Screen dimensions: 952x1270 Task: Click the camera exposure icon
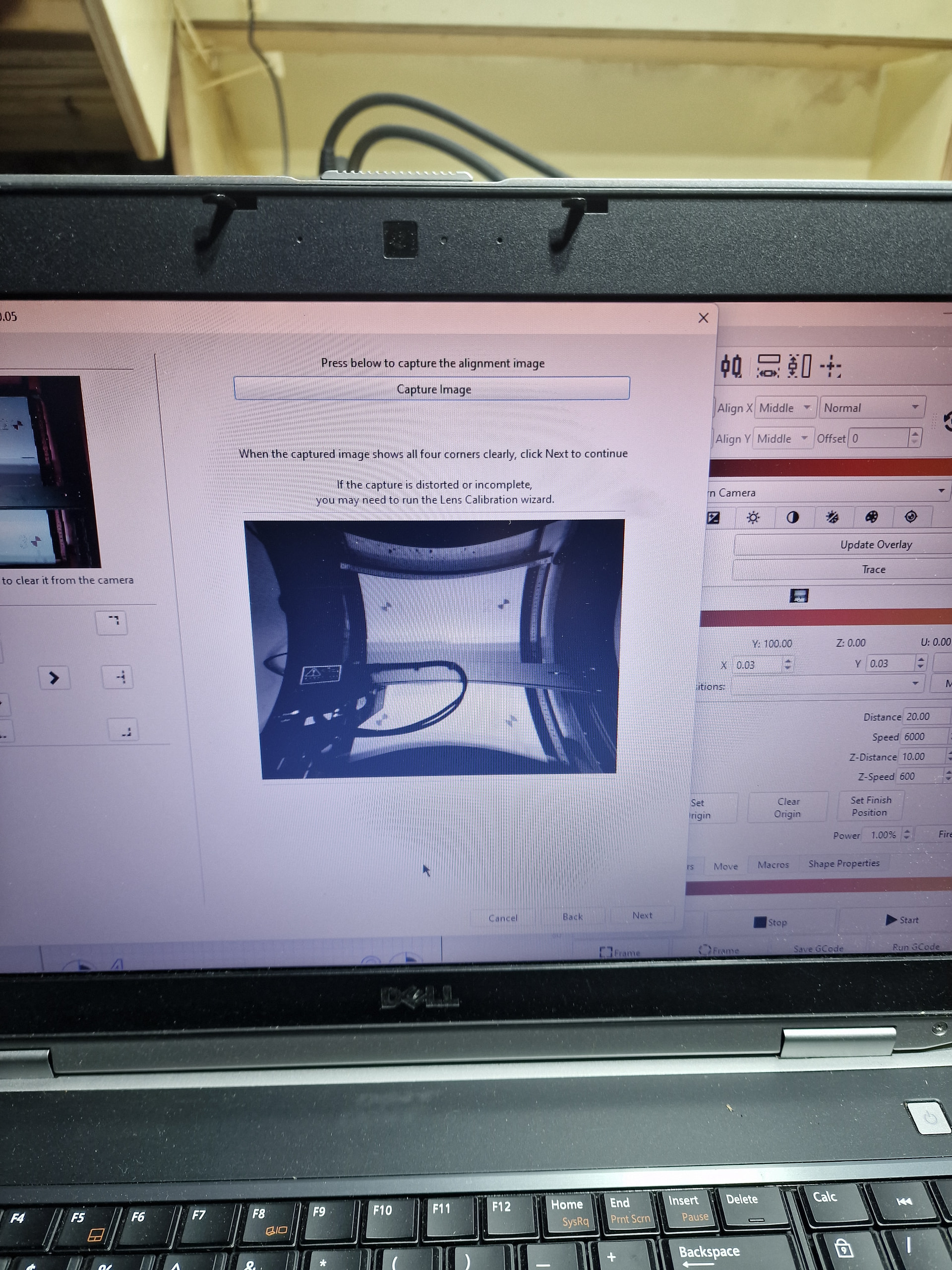point(714,518)
